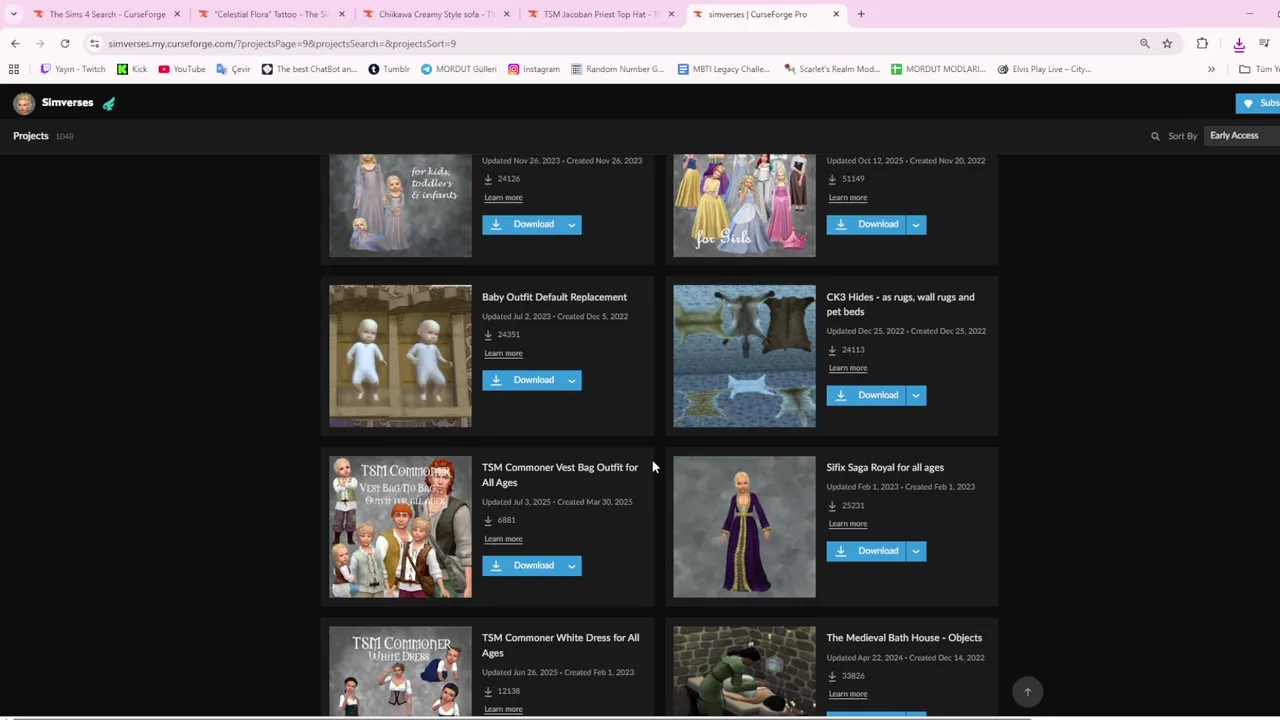Expand download options for CK3 Hides
This screenshot has width=1280, height=720.
916,395
